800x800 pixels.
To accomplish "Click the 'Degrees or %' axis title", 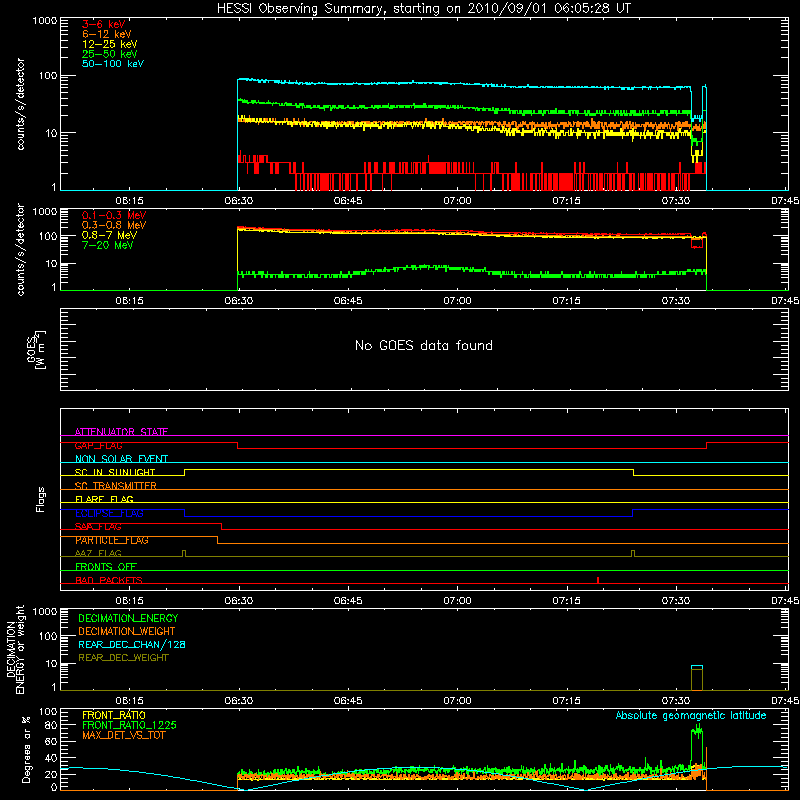I will coord(26,749).
